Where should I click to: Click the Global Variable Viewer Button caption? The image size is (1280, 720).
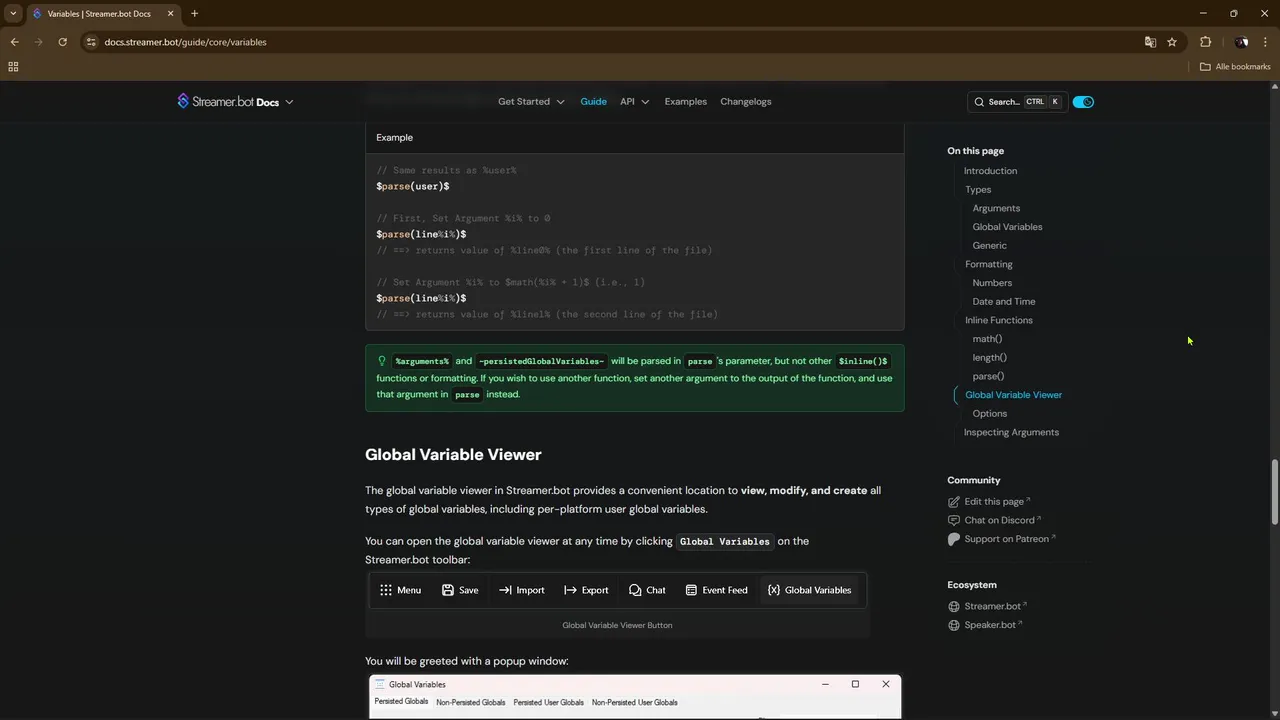617,626
